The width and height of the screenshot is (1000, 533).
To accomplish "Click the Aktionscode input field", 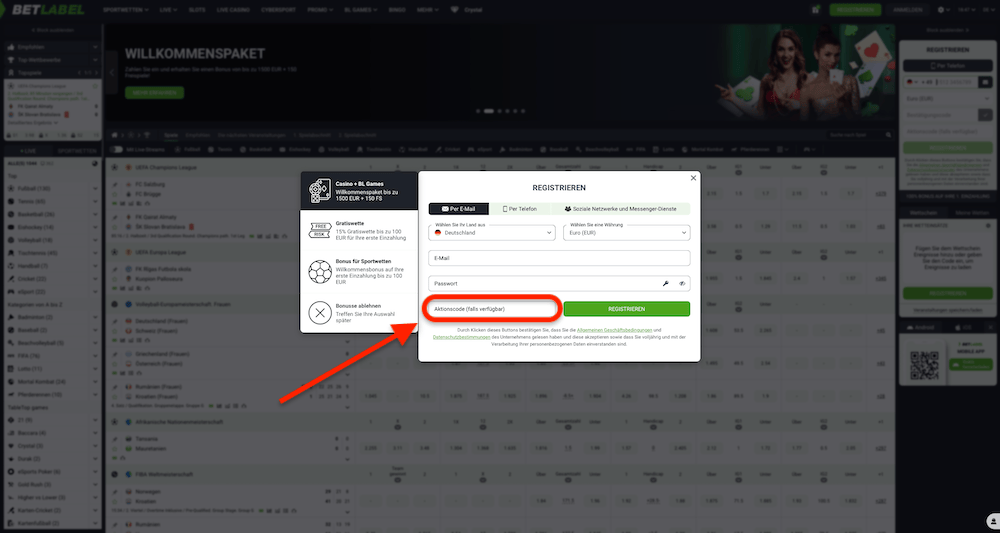I will (x=489, y=309).
